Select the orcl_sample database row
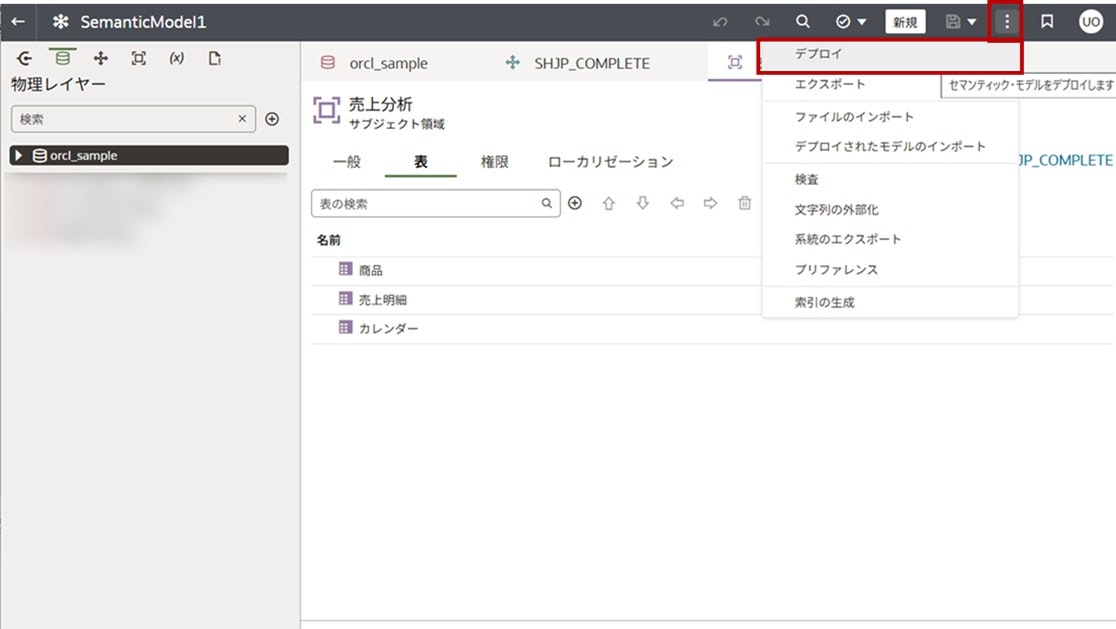This screenshot has height=629, width=1116. click(149, 155)
